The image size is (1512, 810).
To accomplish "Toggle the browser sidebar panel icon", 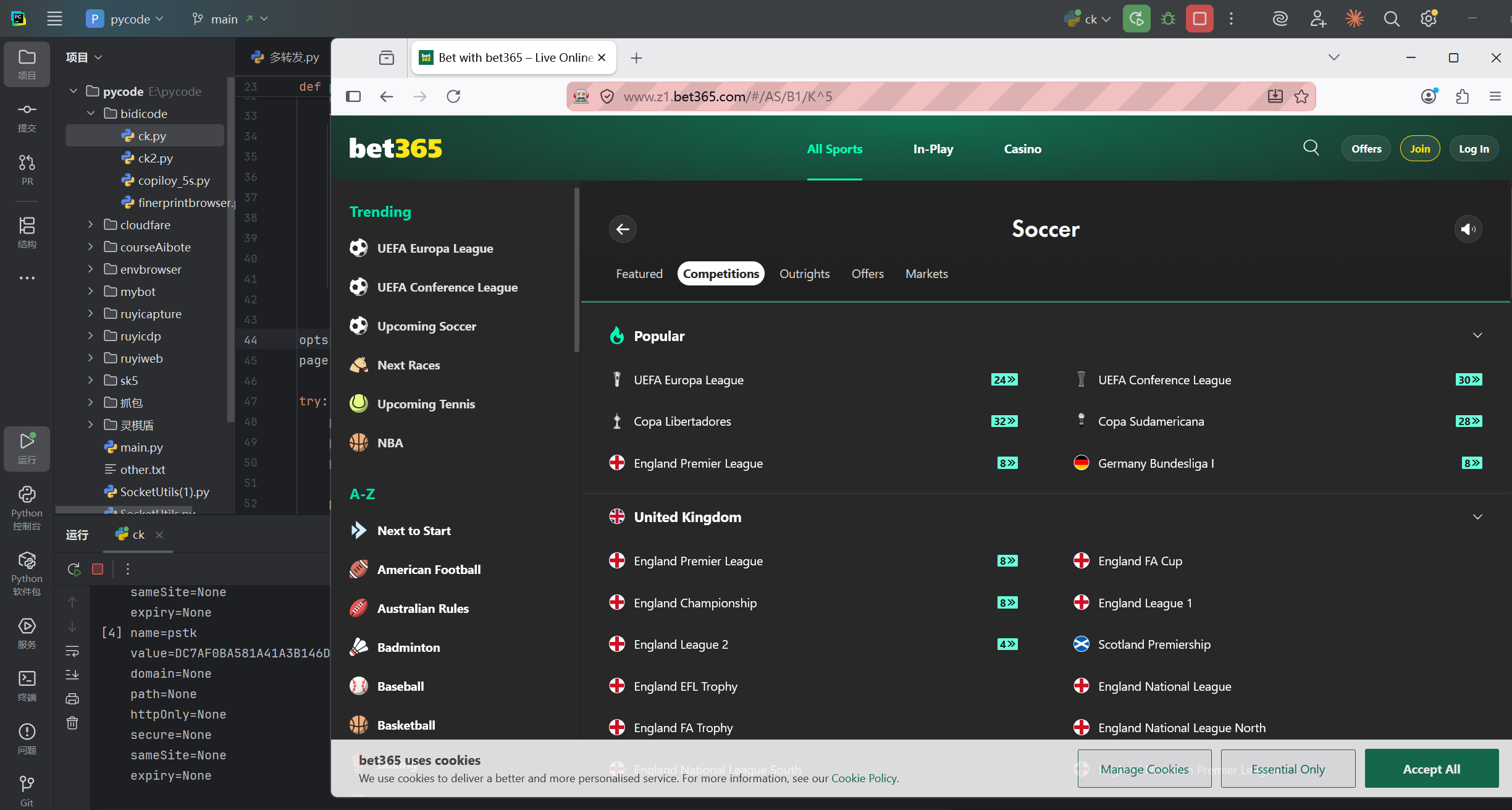I will coord(353,96).
